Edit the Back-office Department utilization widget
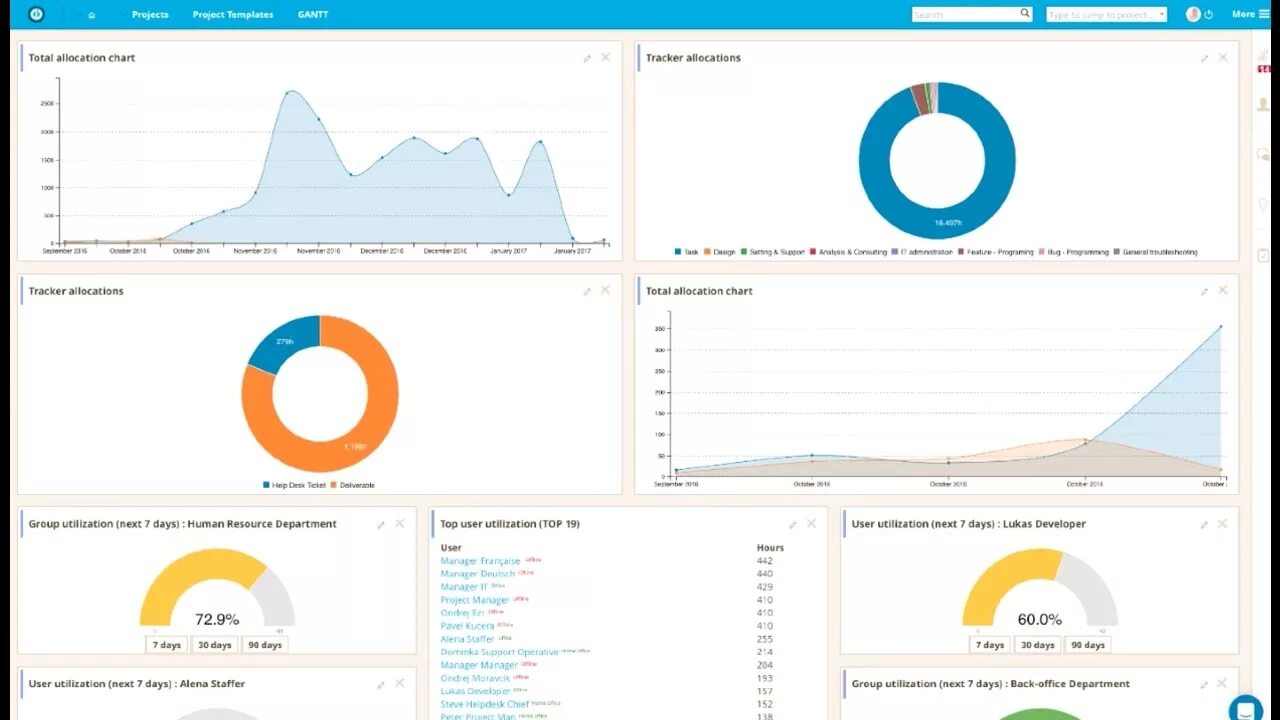 [1204, 684]
